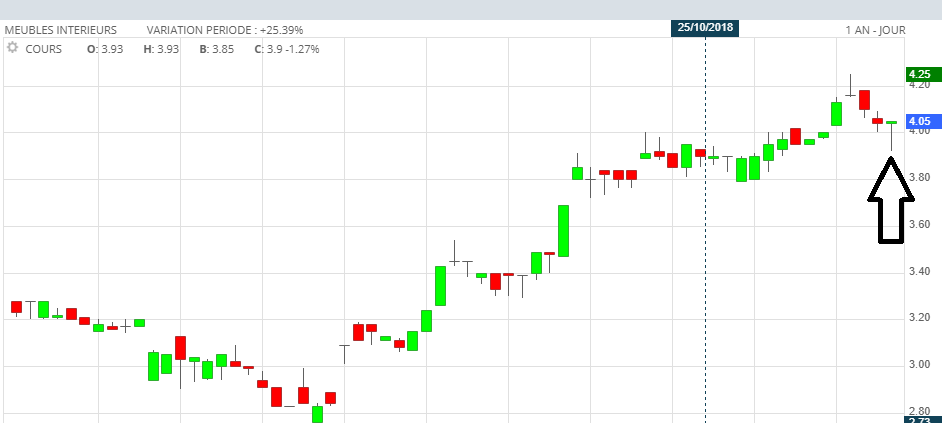
Task: Click the blue 4.05 current price tag
Action: [x=920, y=120]
